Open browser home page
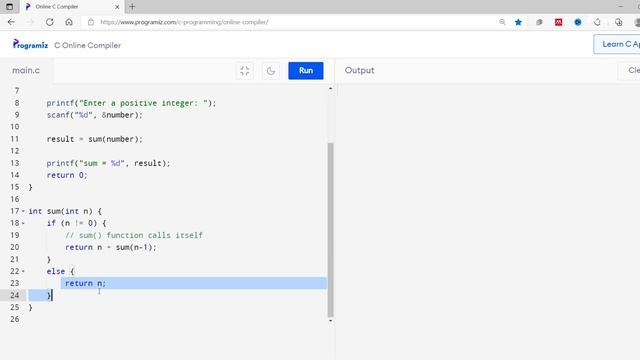Viewport: 640px width, 360px height. tap(69, 22)
